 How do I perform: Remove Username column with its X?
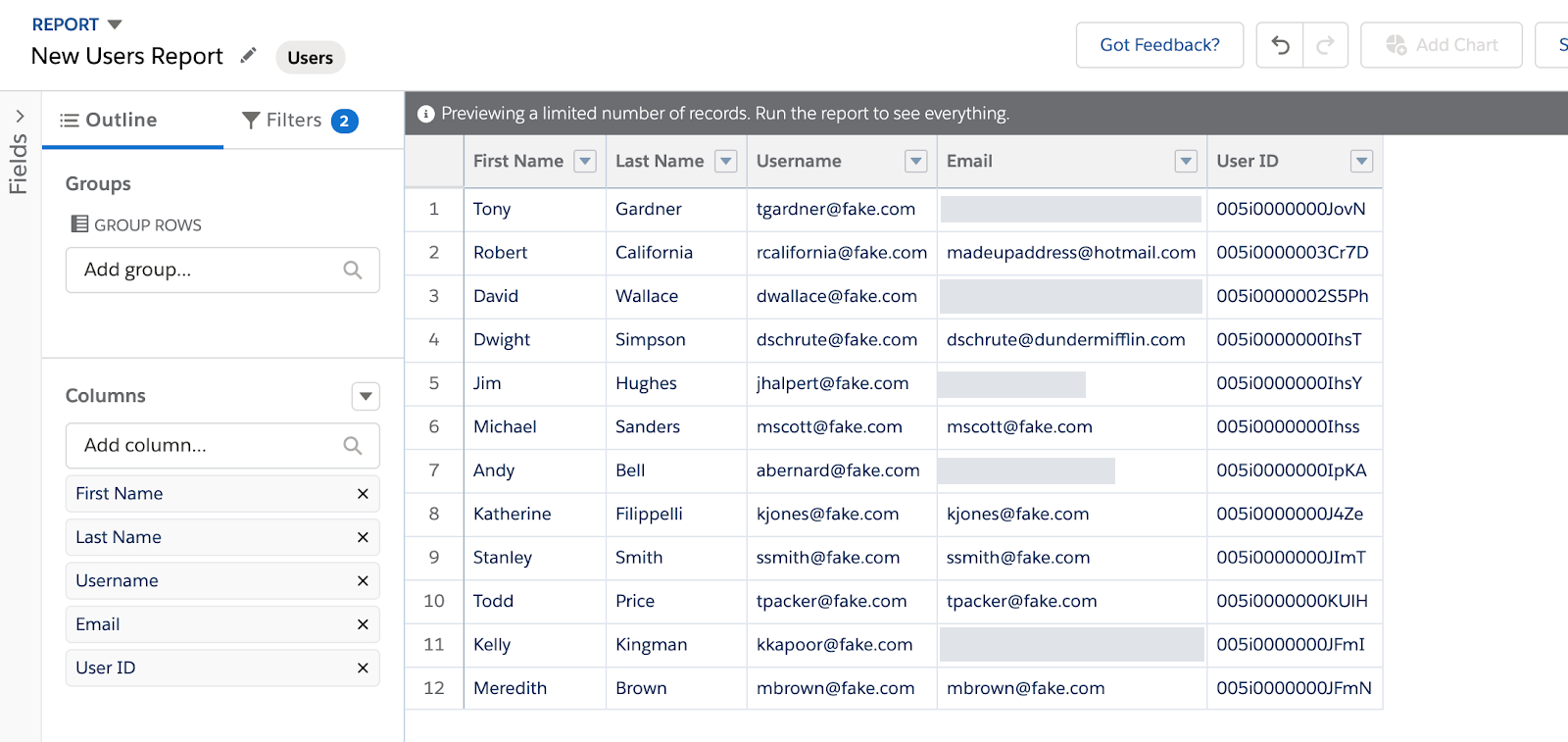coord(363,581)
